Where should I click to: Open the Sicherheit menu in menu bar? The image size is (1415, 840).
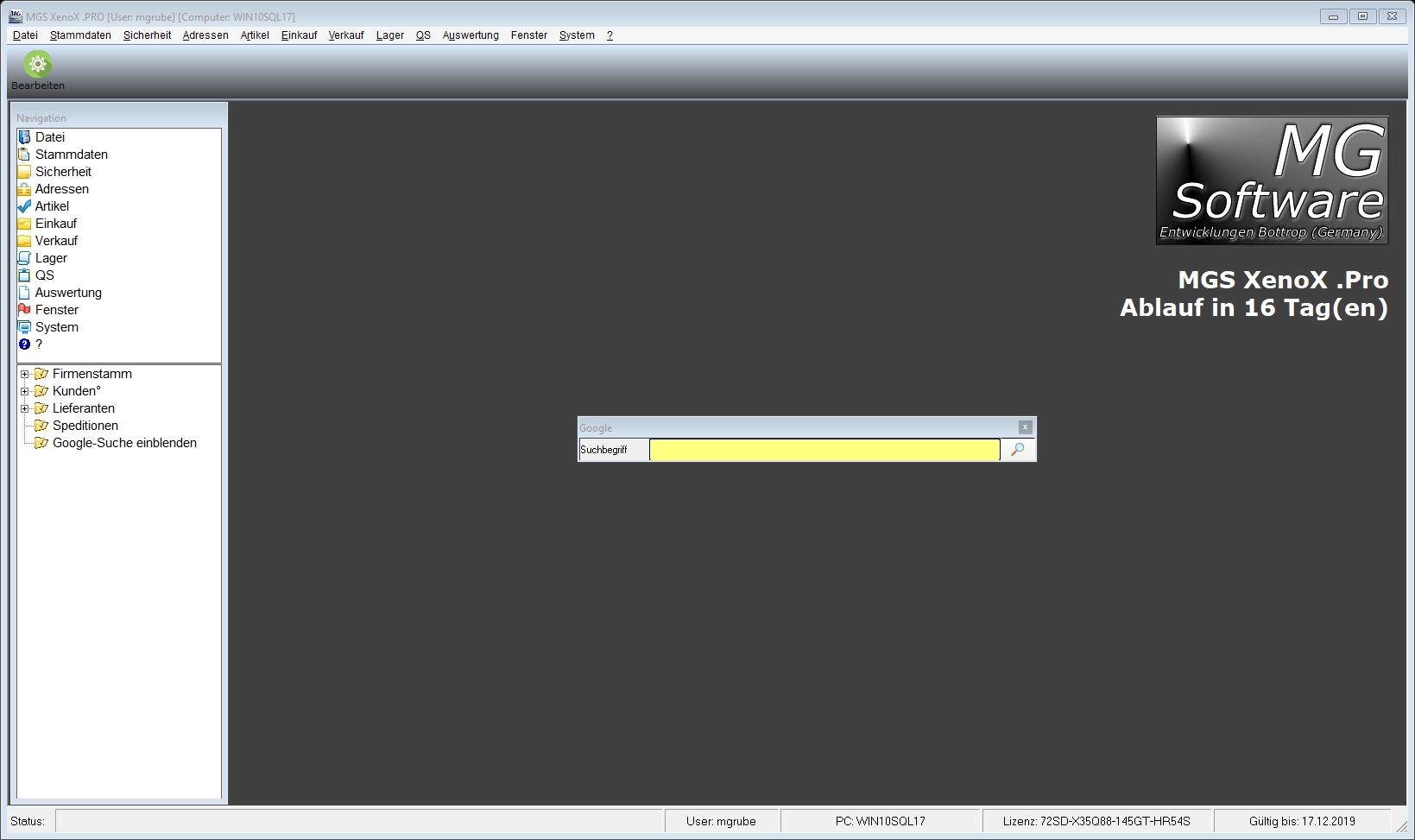coord(147,35)
